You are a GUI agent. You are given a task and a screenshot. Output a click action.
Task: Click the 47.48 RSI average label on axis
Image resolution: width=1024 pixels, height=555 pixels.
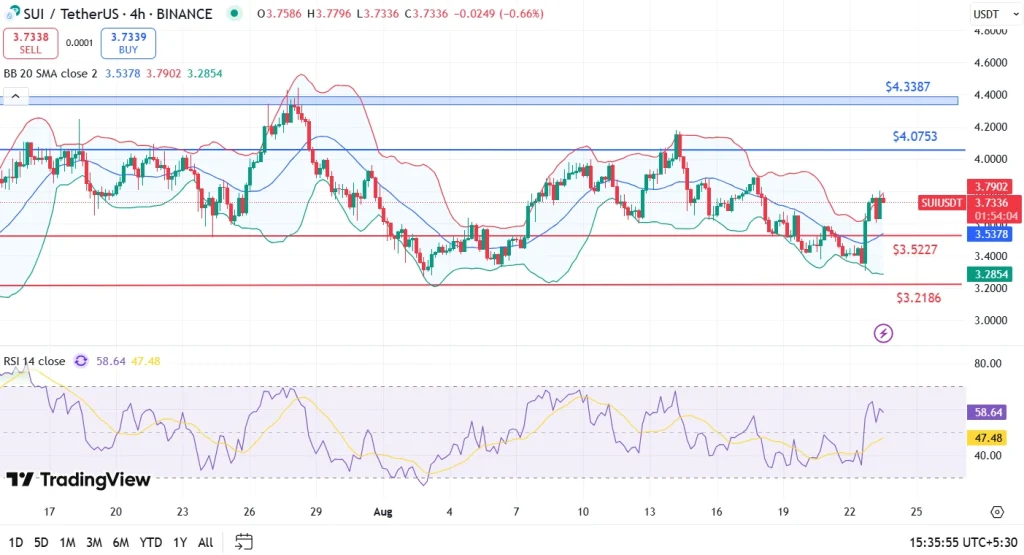[987, 438]
